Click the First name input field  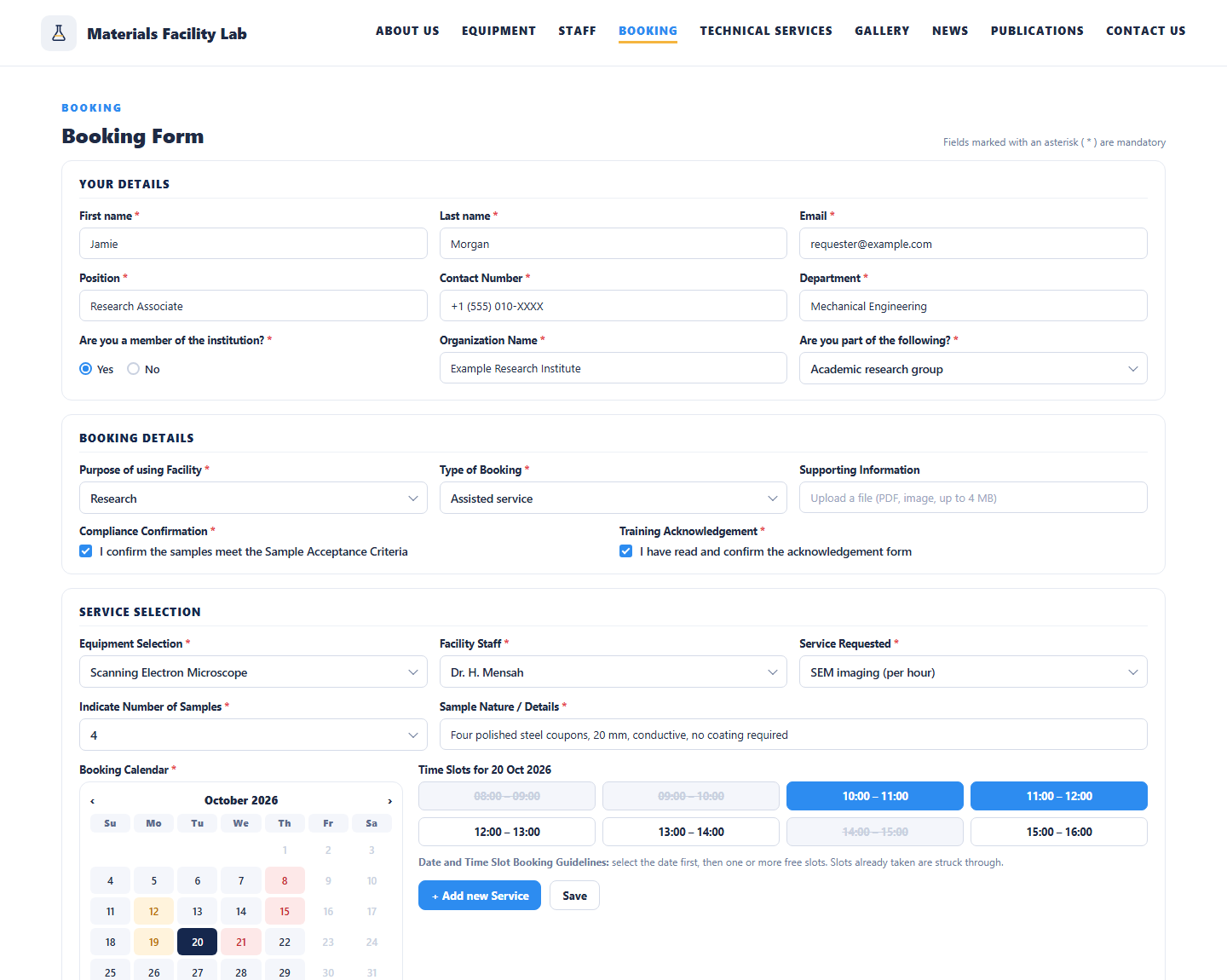(253, 244)
